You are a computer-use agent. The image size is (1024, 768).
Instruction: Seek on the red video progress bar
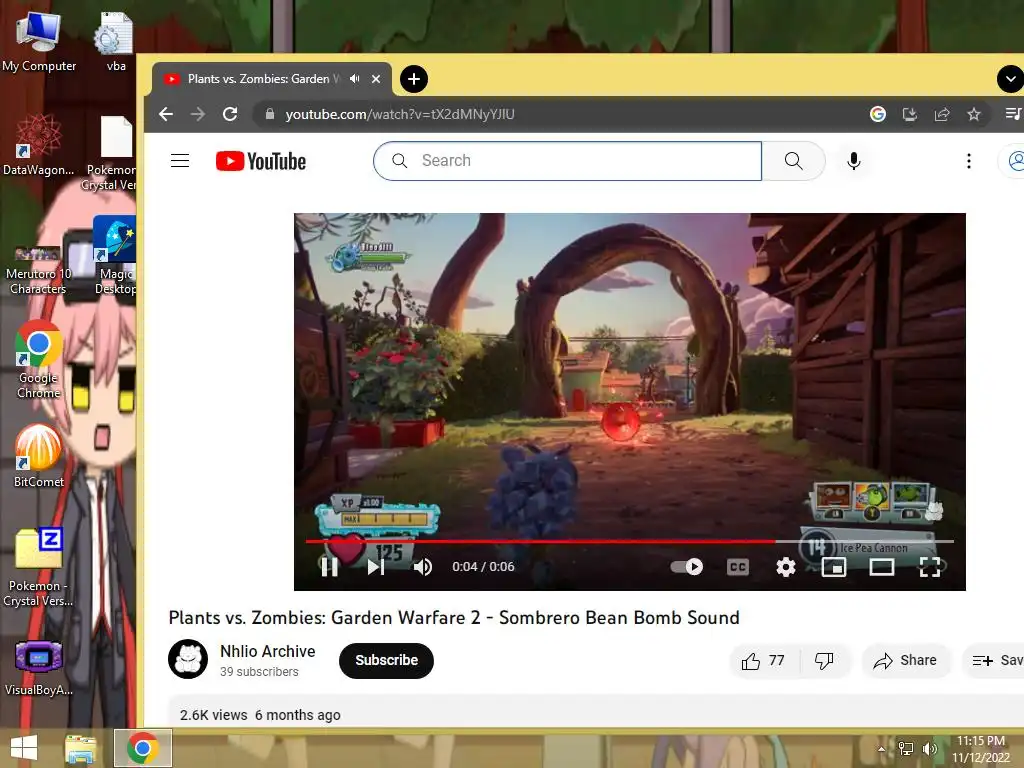point(630,541)
